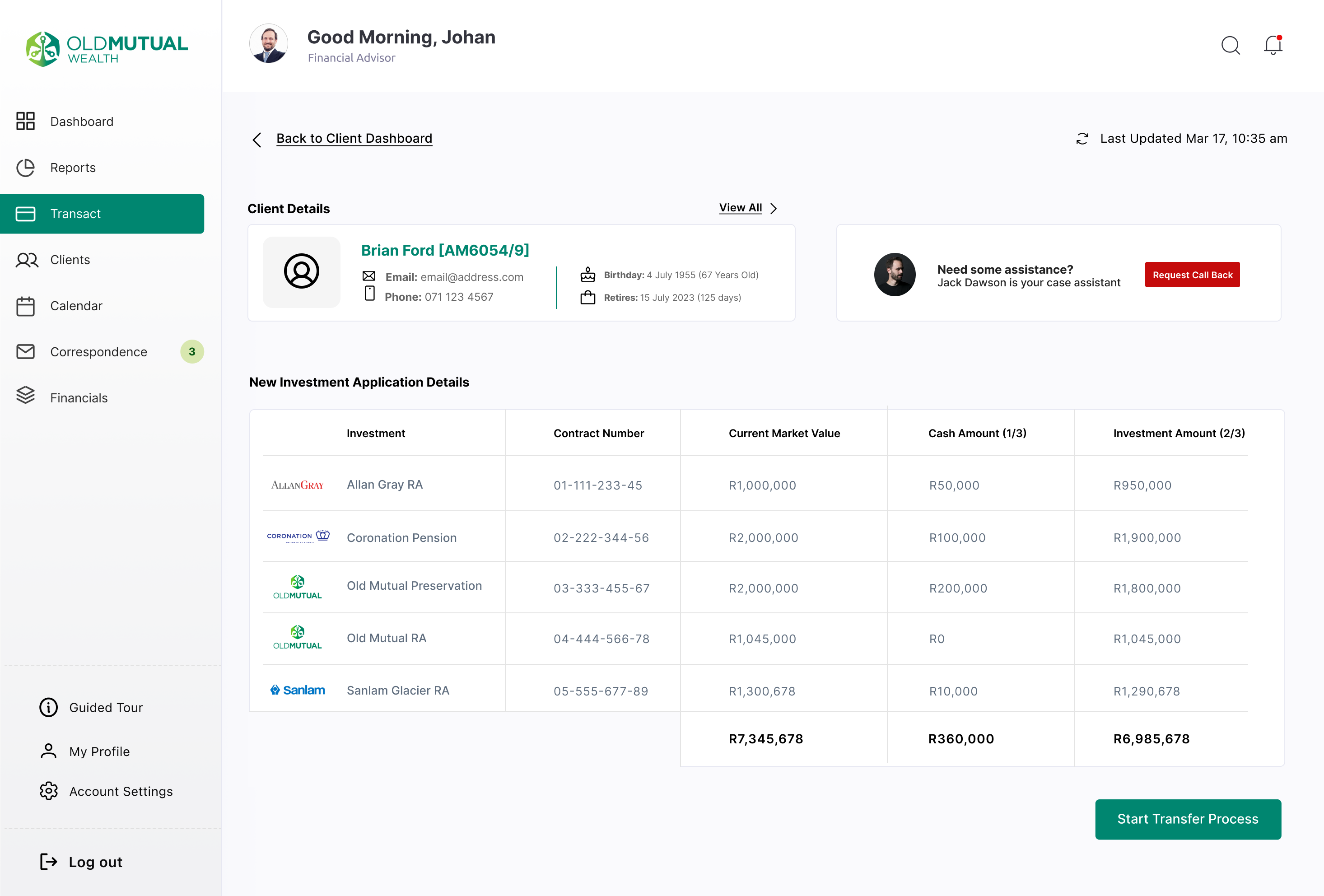The width and height of the screenshot is (1324, 896).
Task: Click the Old Mutual Preservation row logo
Action: (x=298, y=587)
